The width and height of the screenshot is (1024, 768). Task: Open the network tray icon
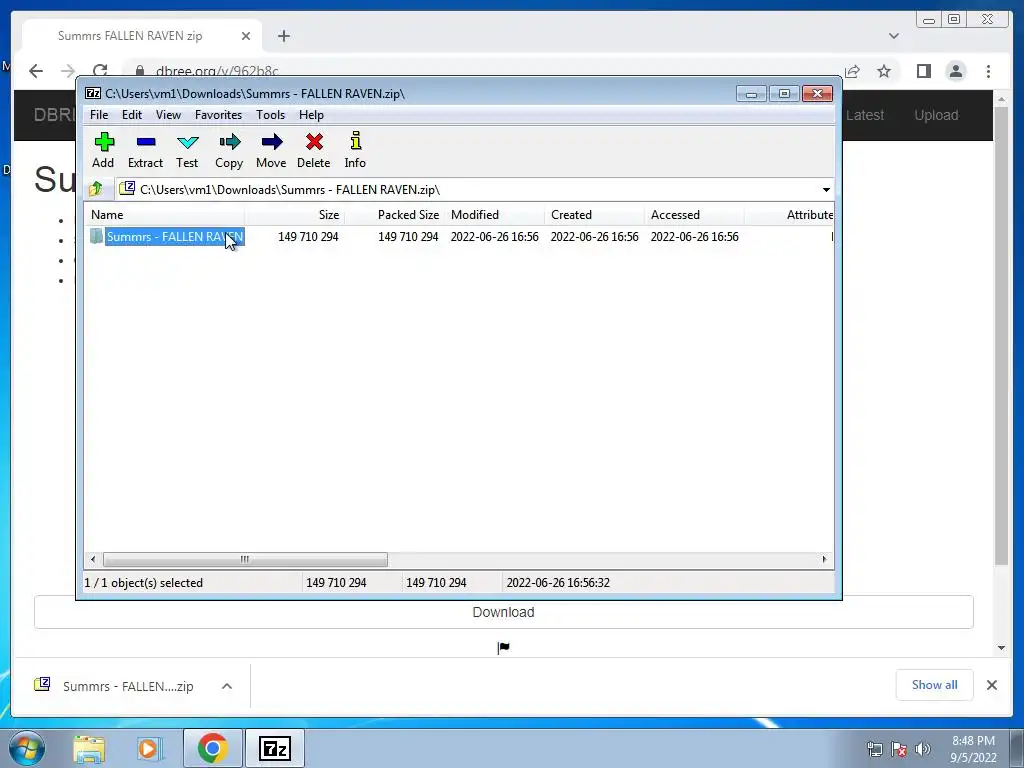click(874, 749)
